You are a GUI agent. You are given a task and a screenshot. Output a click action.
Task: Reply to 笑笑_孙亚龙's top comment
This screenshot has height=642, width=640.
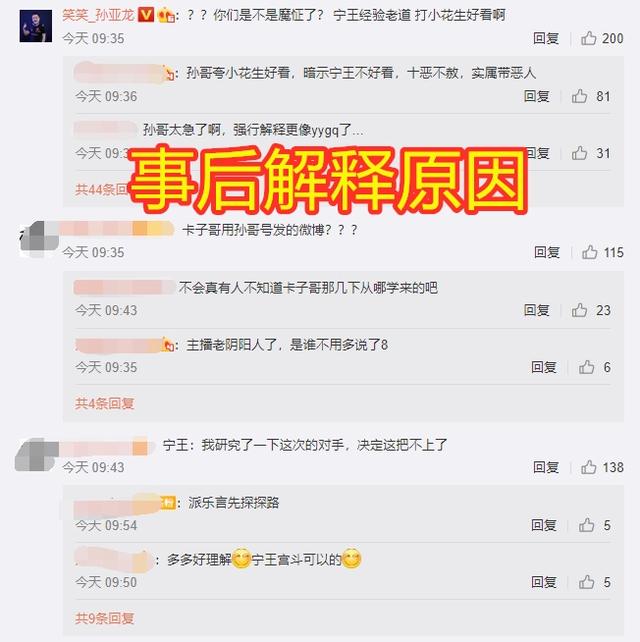(546, 38)
